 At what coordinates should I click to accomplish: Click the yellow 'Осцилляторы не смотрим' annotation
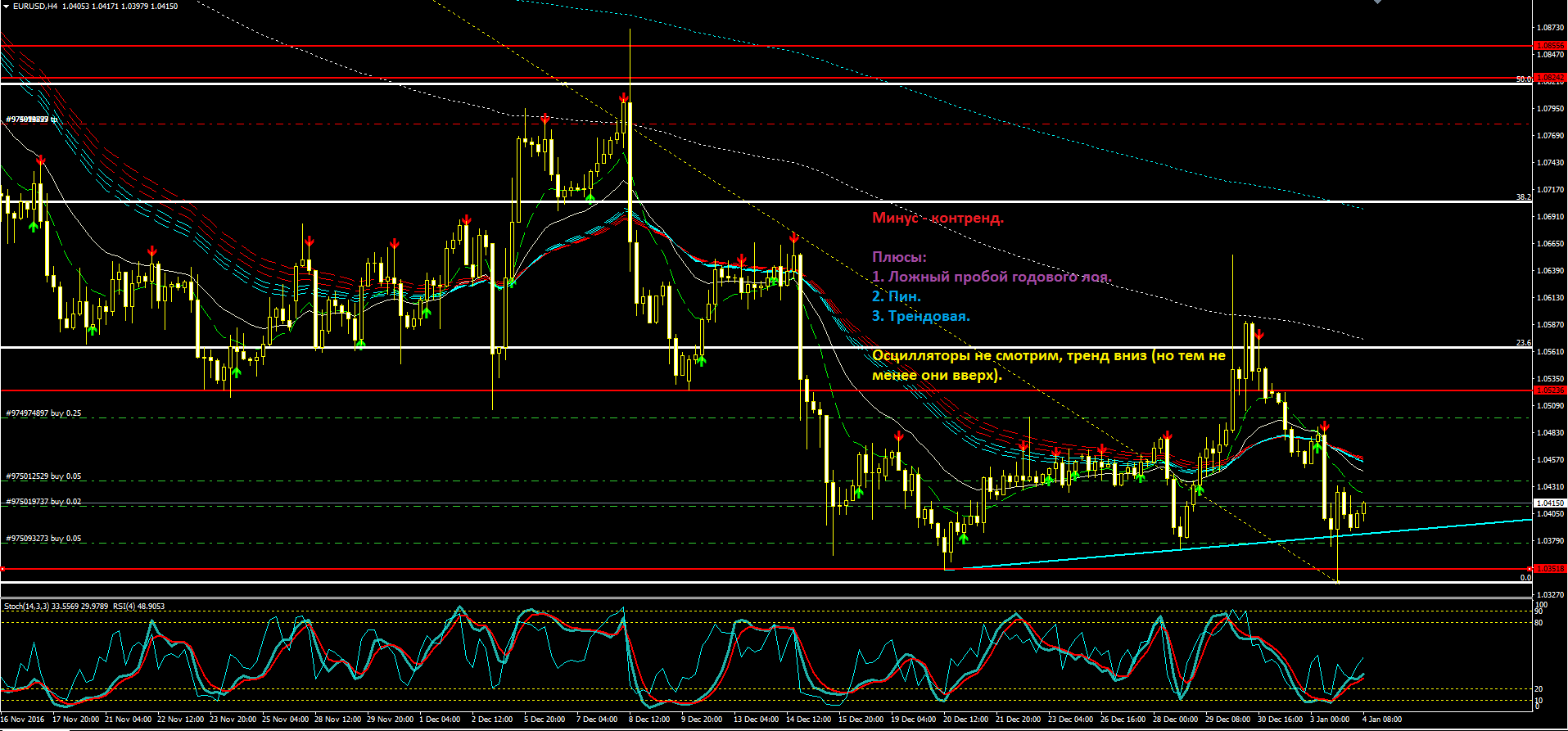click(1049, 365)
